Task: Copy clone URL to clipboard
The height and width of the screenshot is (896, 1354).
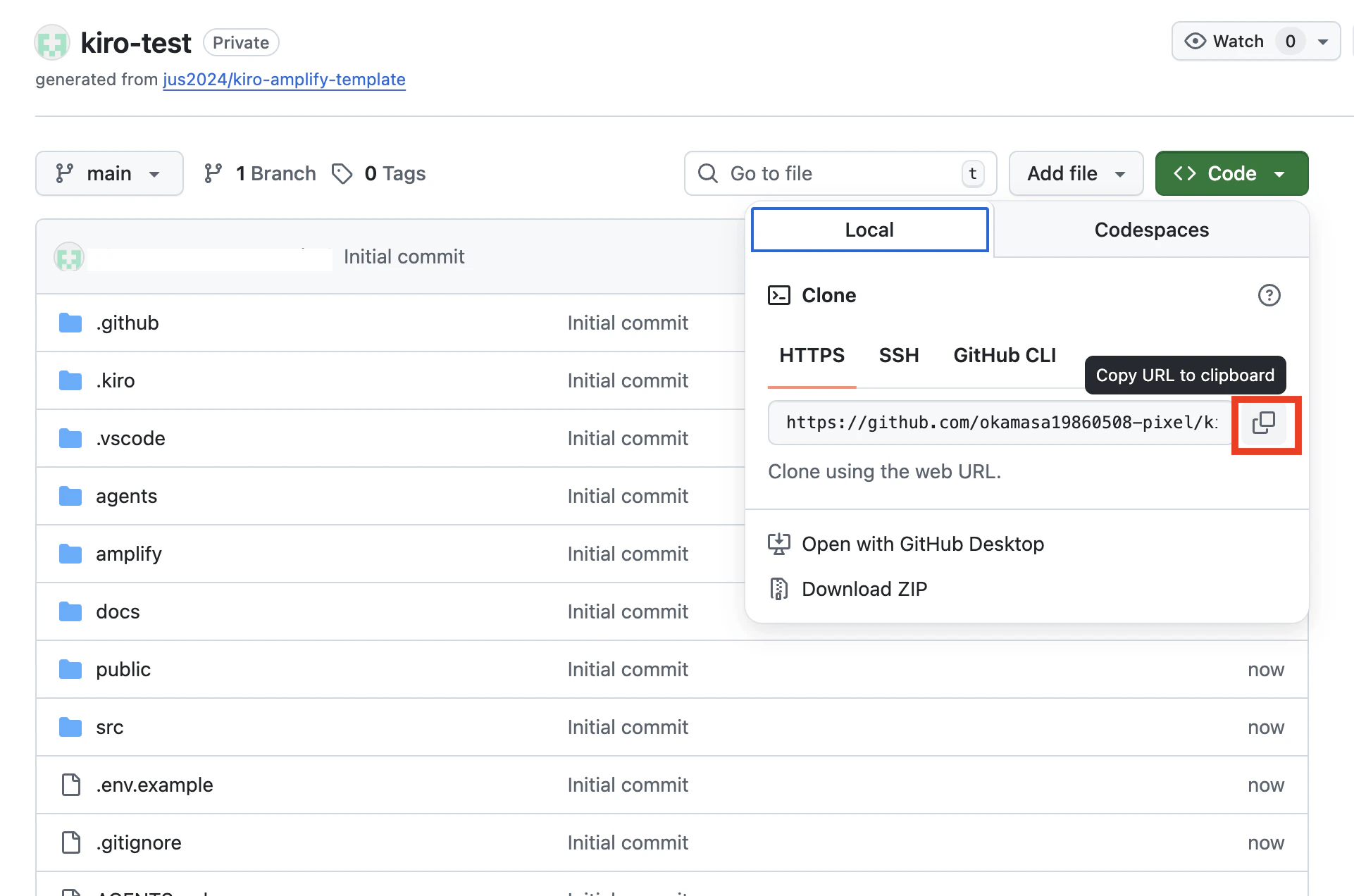Action: click(1264, 423)
